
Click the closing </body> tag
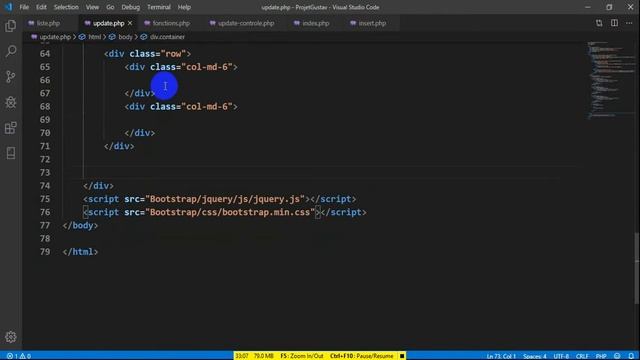tap(80, 225)
